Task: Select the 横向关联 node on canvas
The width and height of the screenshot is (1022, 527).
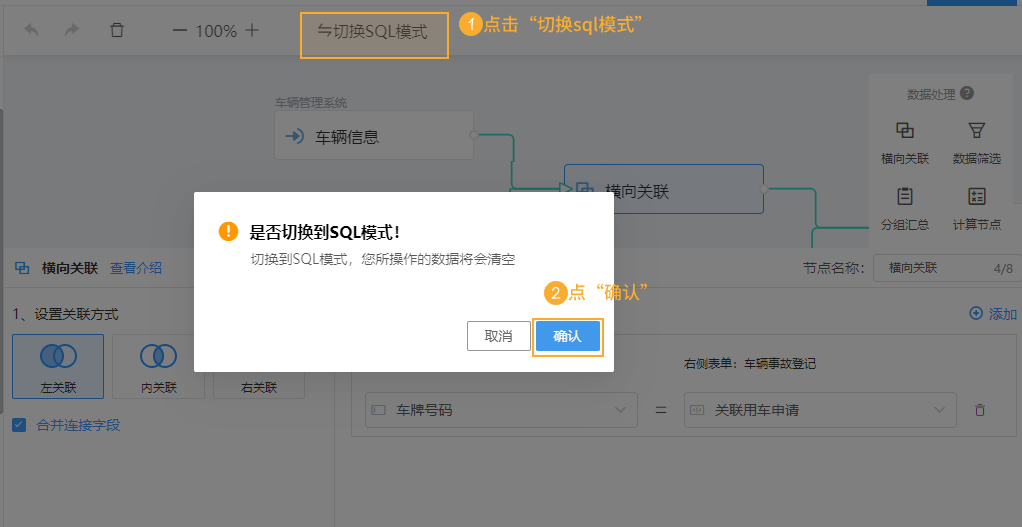Action: (x=664, y=189)
